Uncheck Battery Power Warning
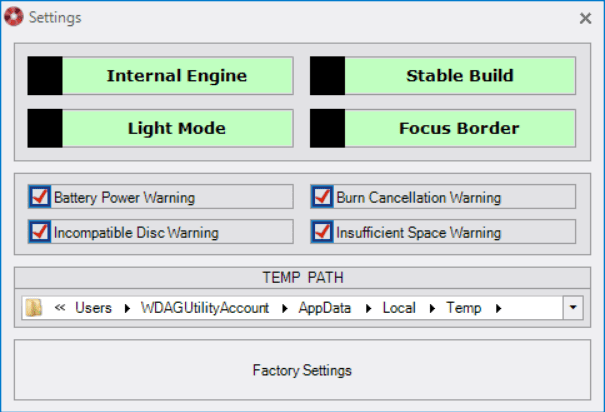Image resolution: width=605 pixels, height=412 pixels. pyautogui.click(x=40, y=197)
